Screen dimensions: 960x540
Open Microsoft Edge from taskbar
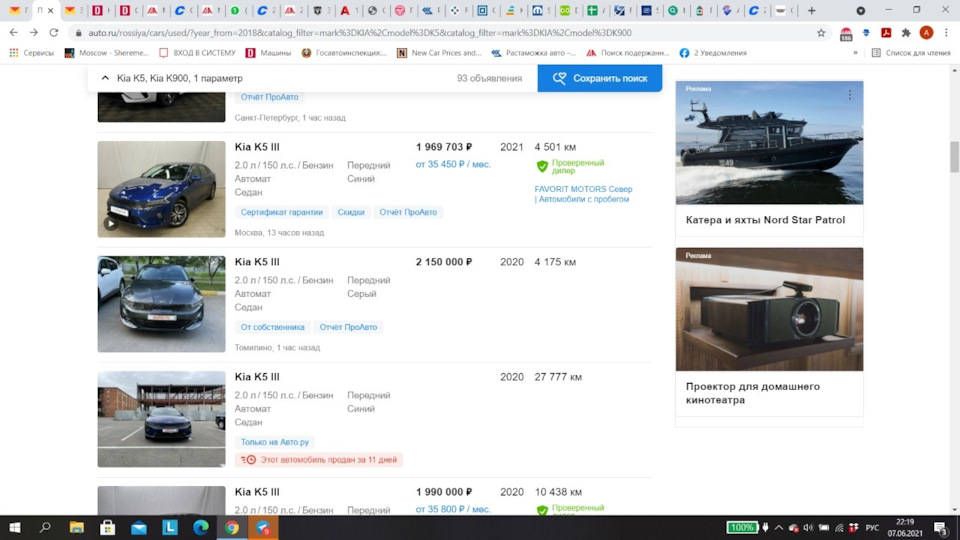201,527
